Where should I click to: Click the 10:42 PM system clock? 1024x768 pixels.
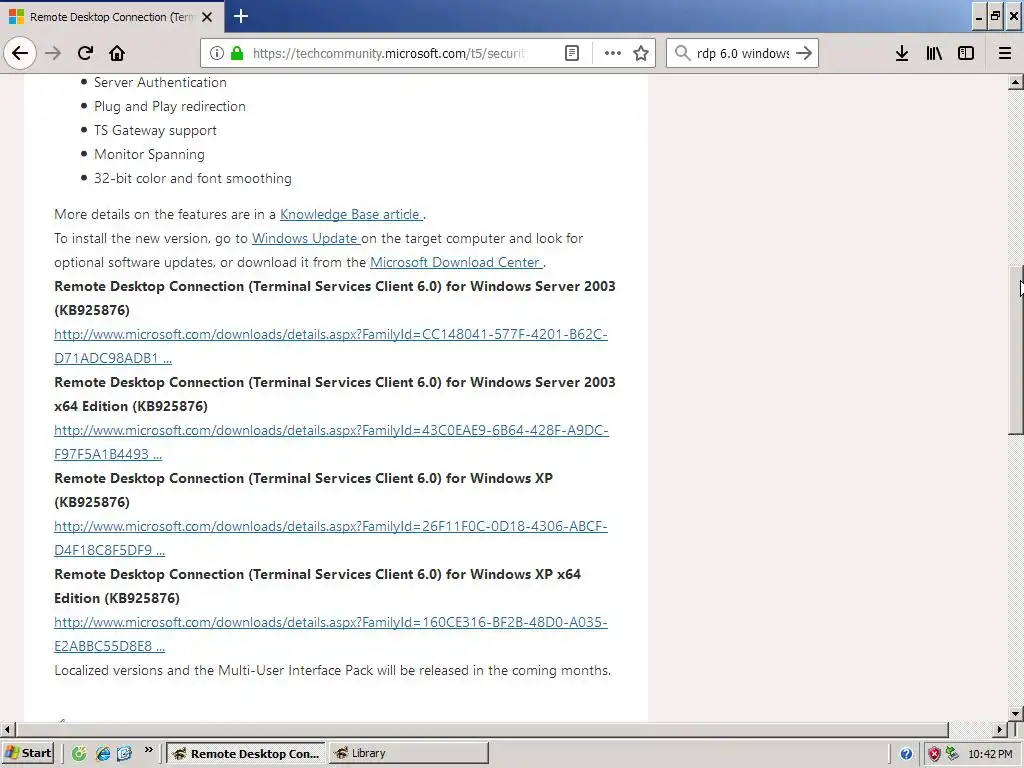(991, 754)
